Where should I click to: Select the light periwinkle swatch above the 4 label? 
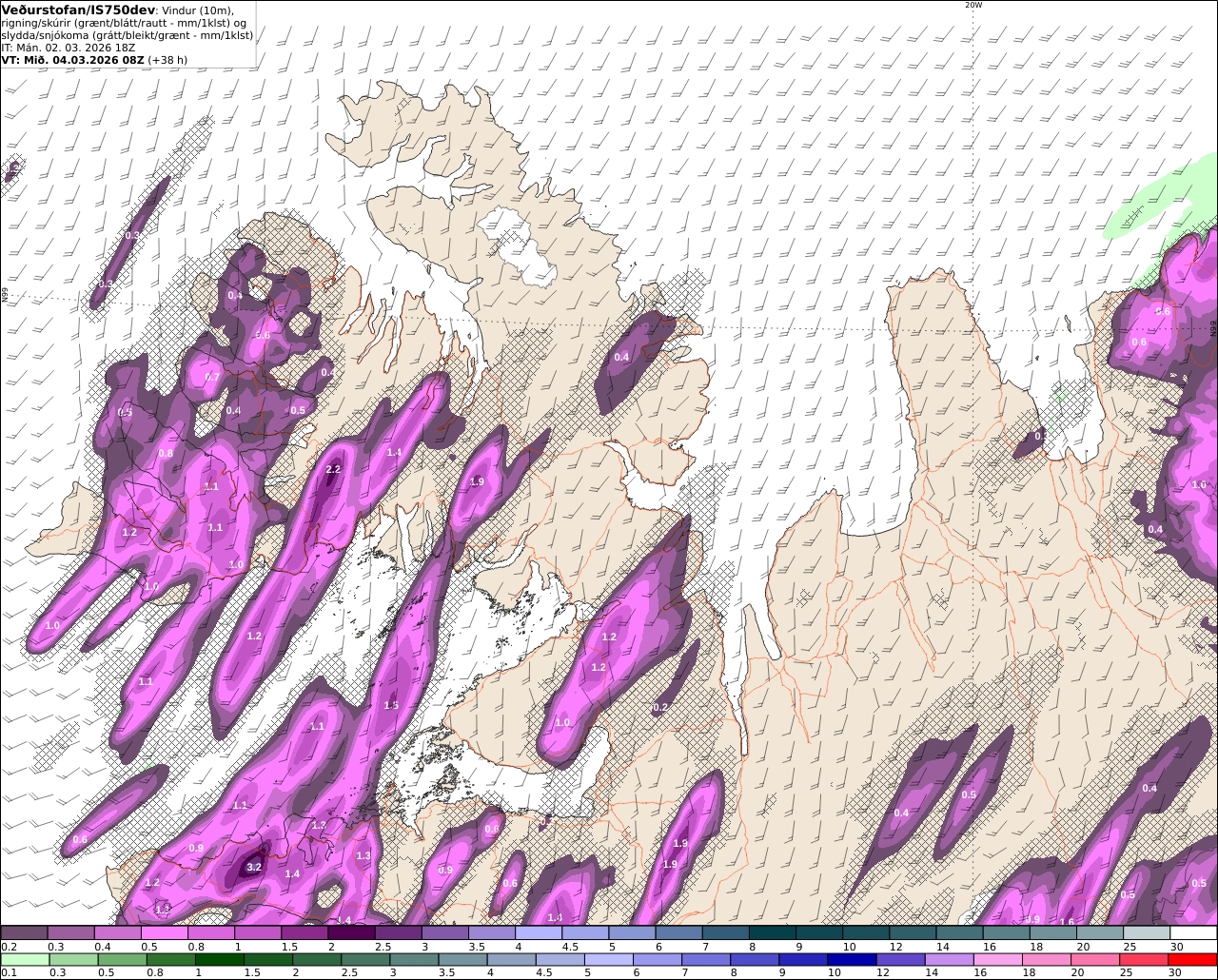pos(539,932)
